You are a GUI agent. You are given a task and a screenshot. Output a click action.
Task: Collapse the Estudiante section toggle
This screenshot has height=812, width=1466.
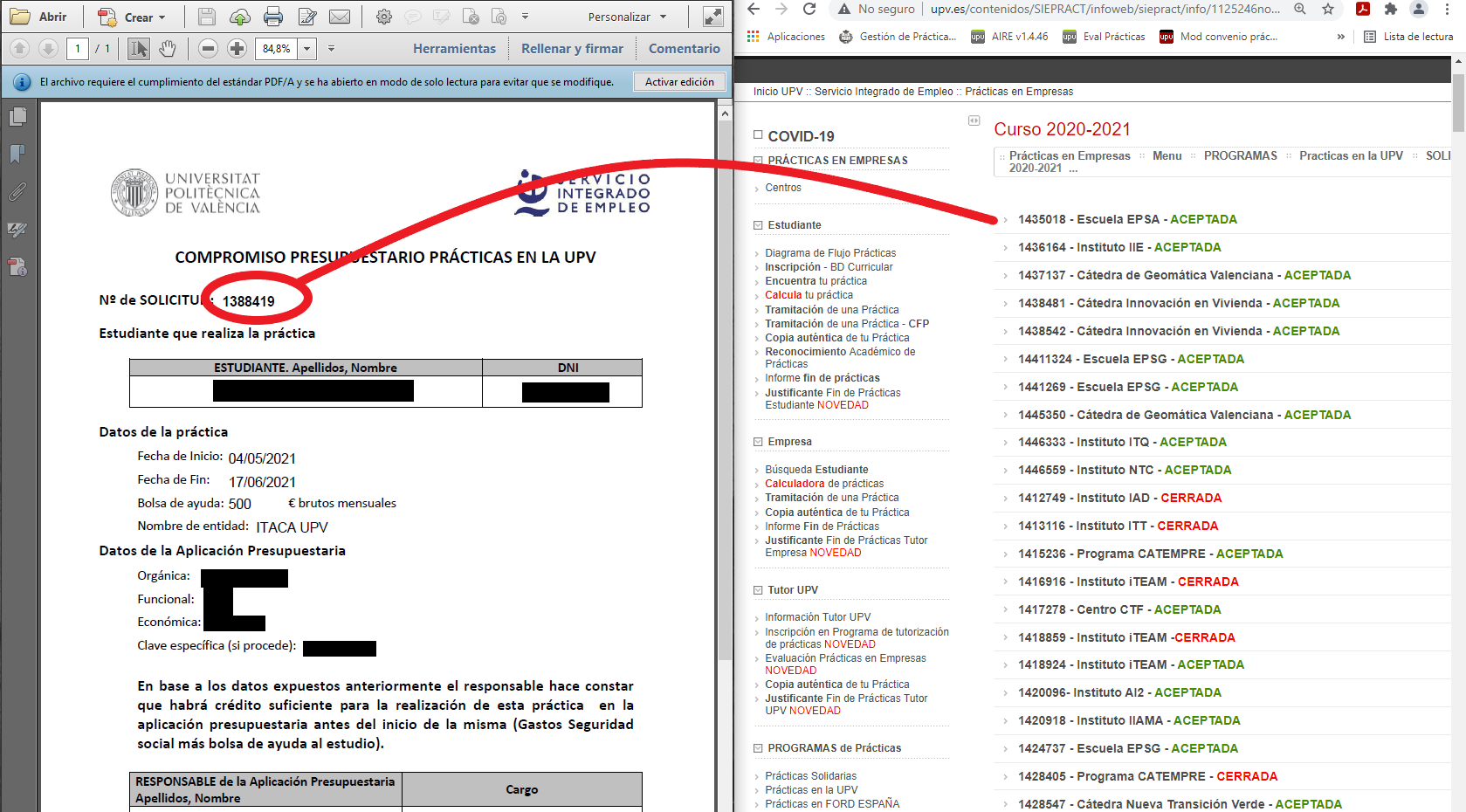[758, 225]
